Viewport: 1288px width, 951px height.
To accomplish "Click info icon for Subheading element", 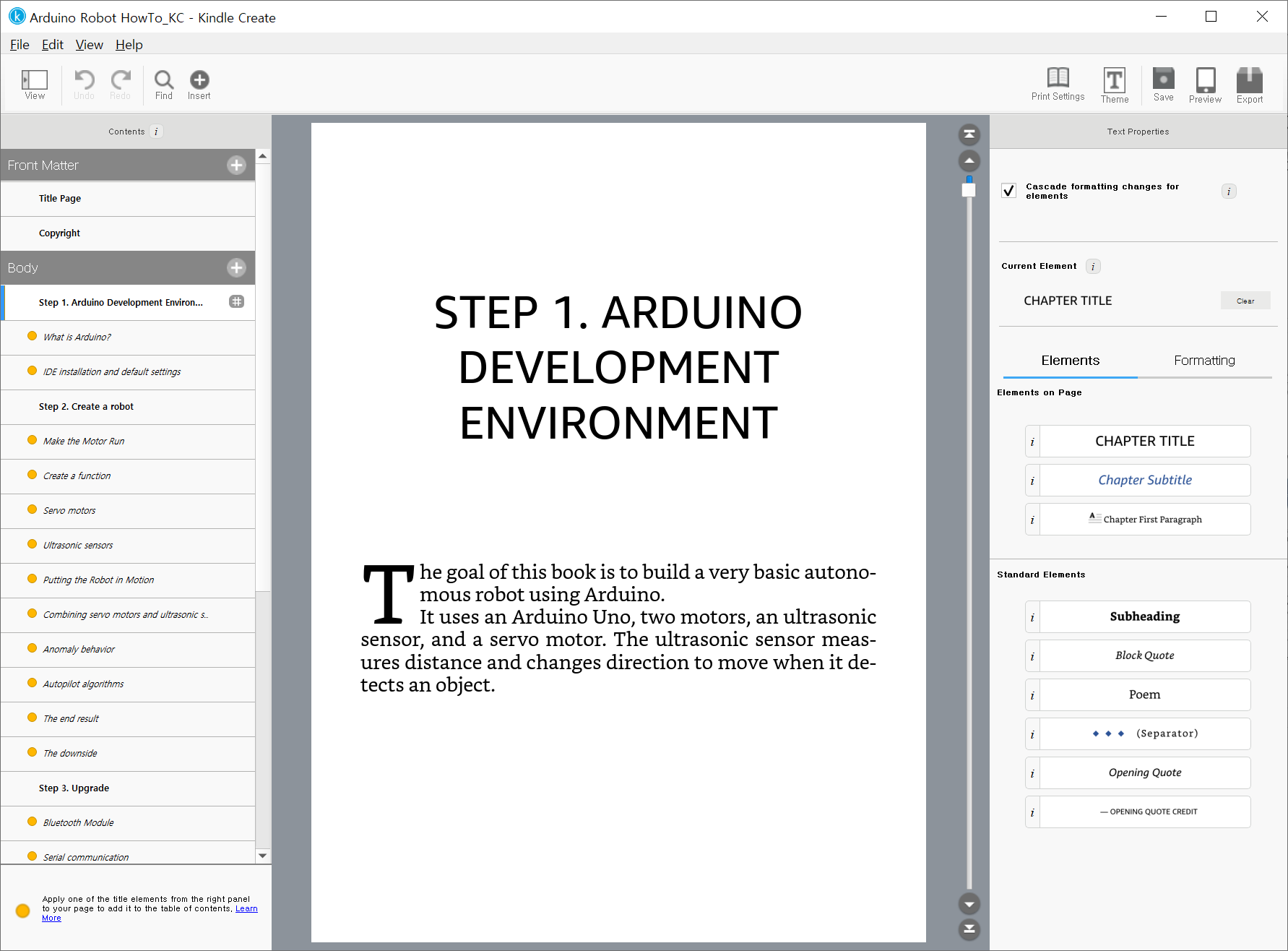I will pyautogui.click(x=1032, y=617).
